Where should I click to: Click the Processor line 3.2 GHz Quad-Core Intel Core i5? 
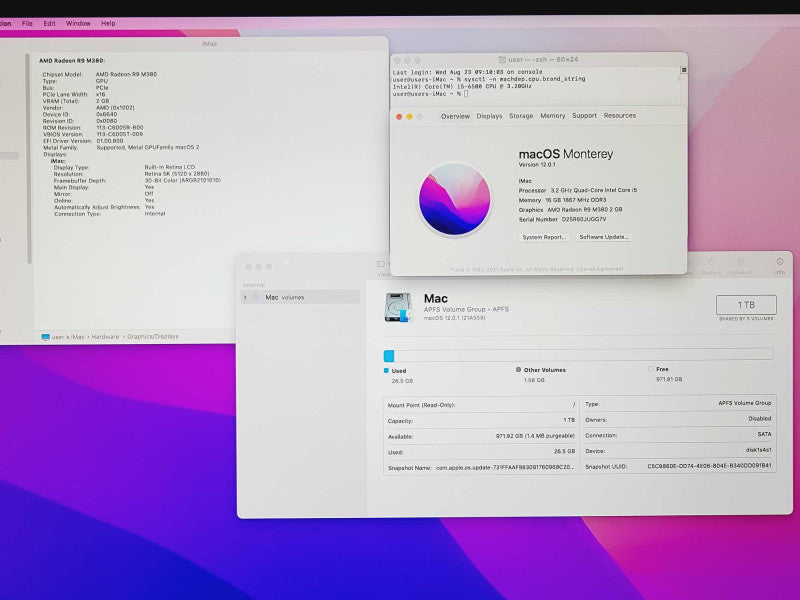coord(578,190)
